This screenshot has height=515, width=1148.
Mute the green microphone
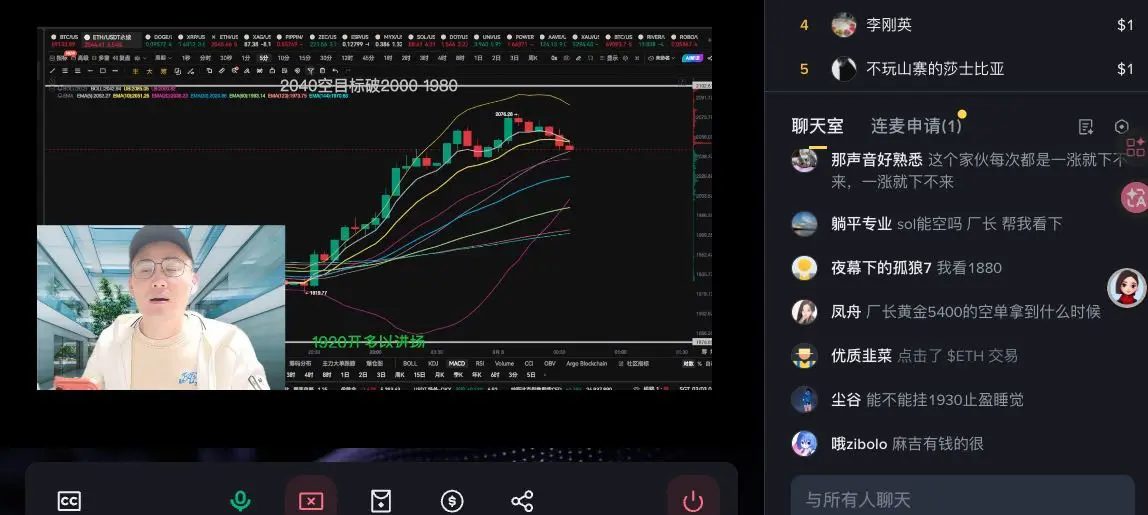[x=240, y=502]
